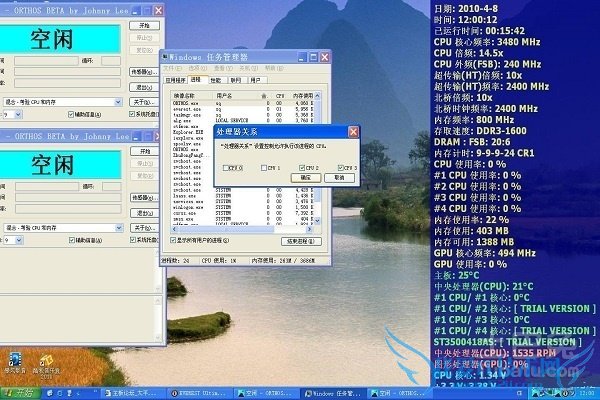Screen dimensions: 600x400
Task: Open the 应用程序 tab in Task Manager
Action: tap(175, 79)
